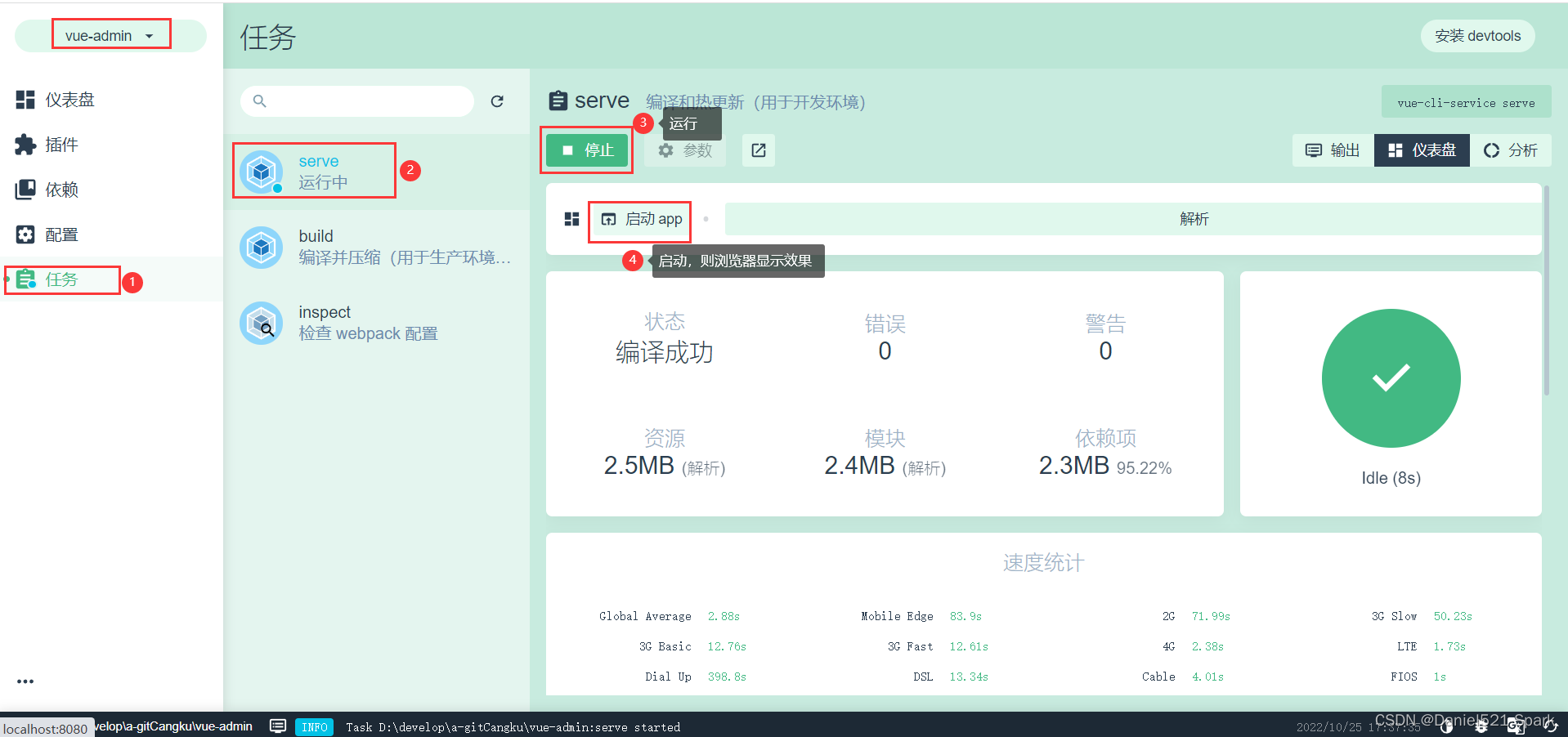Click the FIOS 1s value
The image size is (1568, 737).
[x=1440, y=677]
